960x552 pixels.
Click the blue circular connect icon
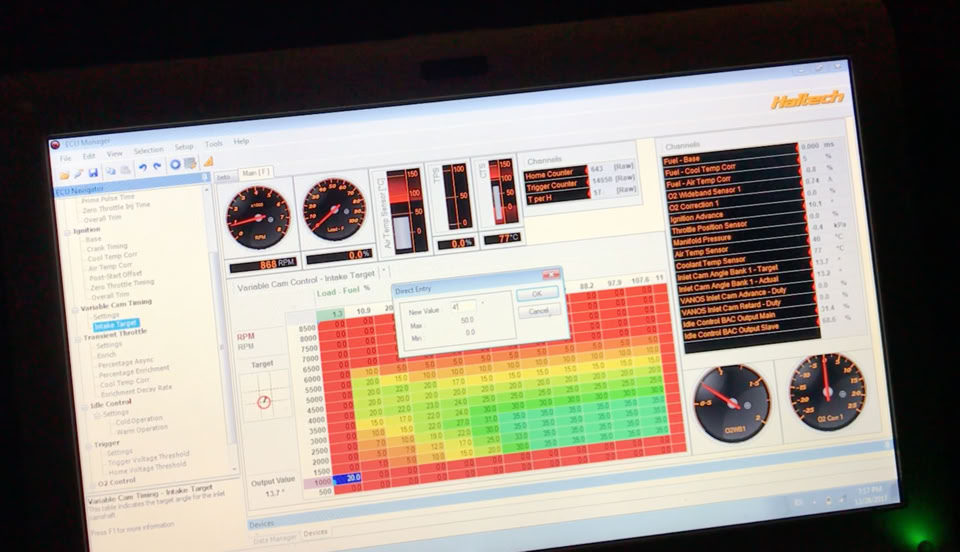click(x=175, y=165)
